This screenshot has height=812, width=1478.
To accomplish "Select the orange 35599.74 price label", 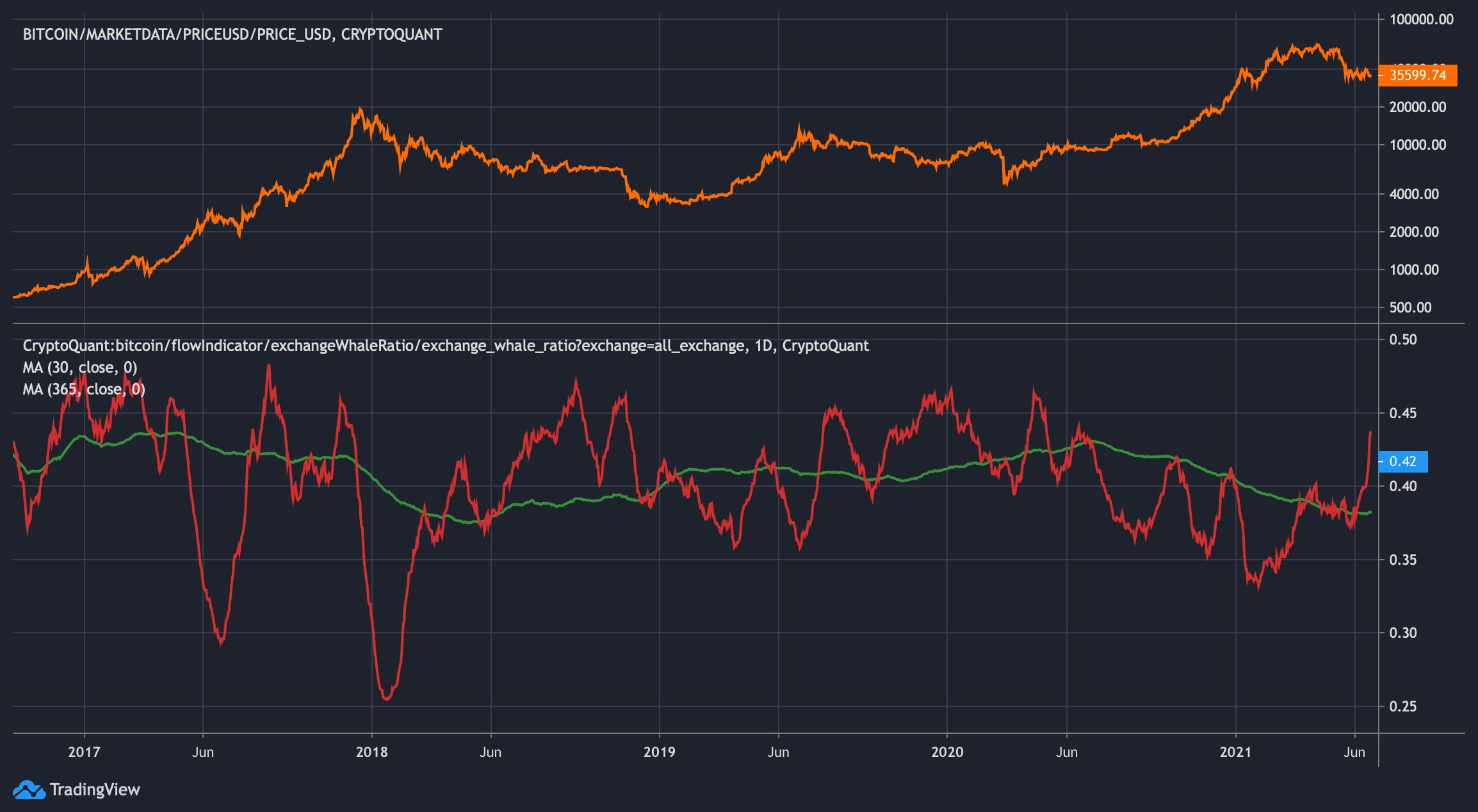I will tap(1417, 76).
